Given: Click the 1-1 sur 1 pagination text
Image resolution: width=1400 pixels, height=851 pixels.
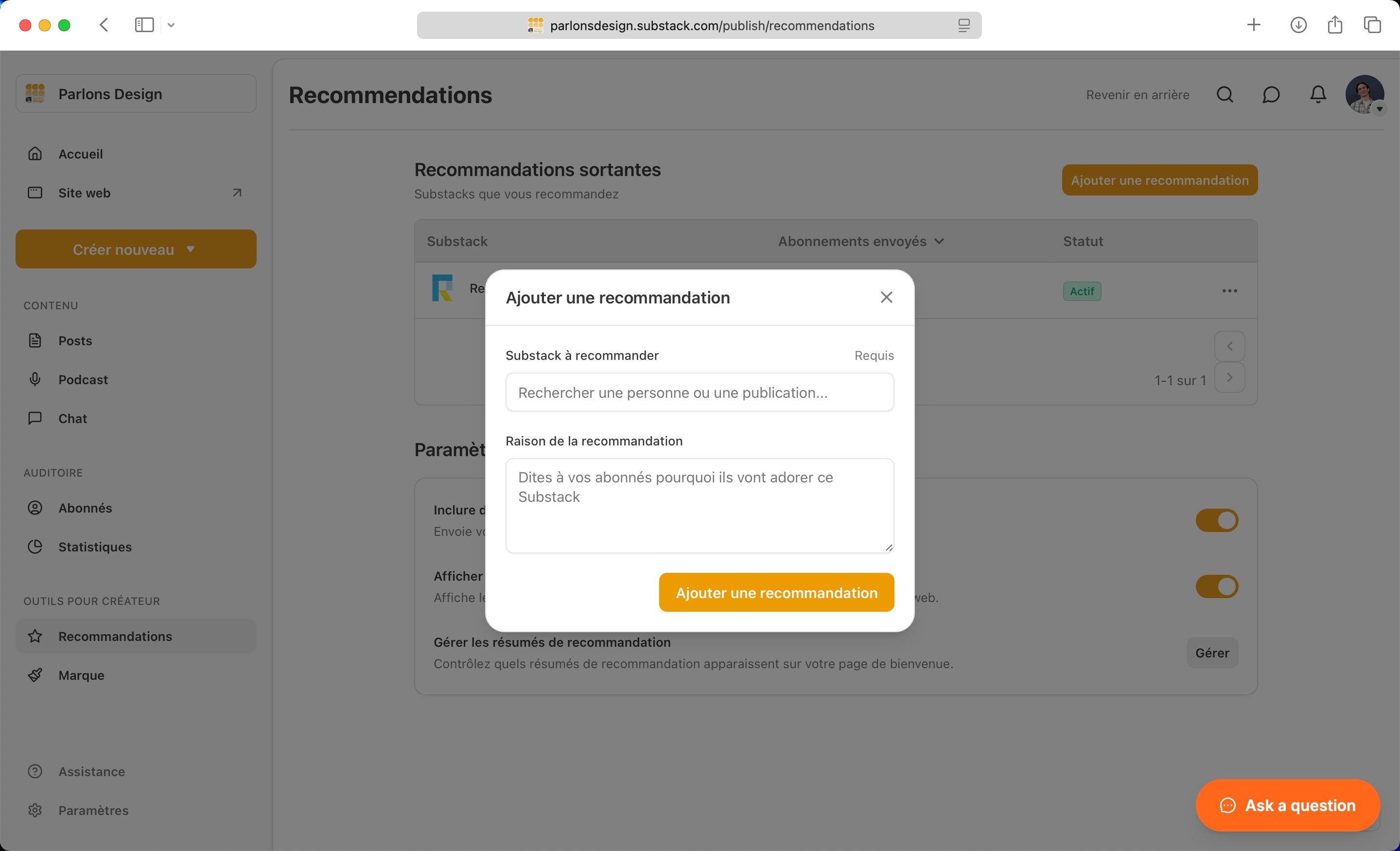Looking at the screenshot, I should [1179, 380].
